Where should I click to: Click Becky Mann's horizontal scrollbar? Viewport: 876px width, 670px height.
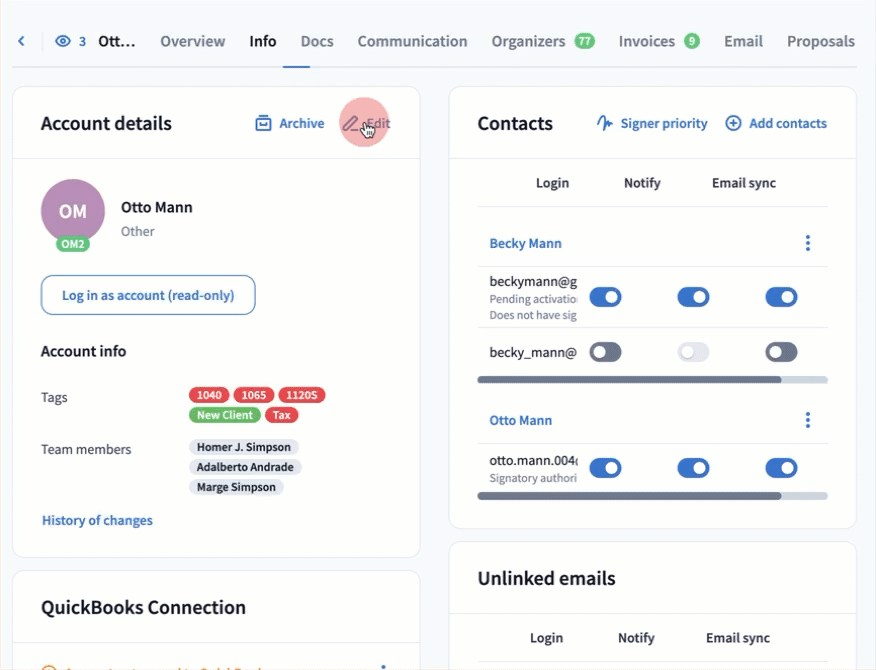pyautogui.click(x=630, y=380)
